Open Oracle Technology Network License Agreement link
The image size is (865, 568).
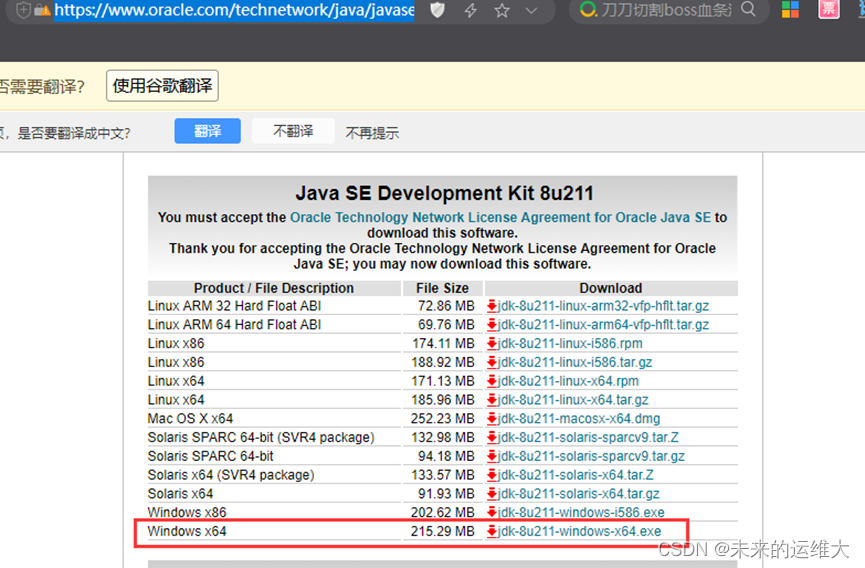coord(500,217)
